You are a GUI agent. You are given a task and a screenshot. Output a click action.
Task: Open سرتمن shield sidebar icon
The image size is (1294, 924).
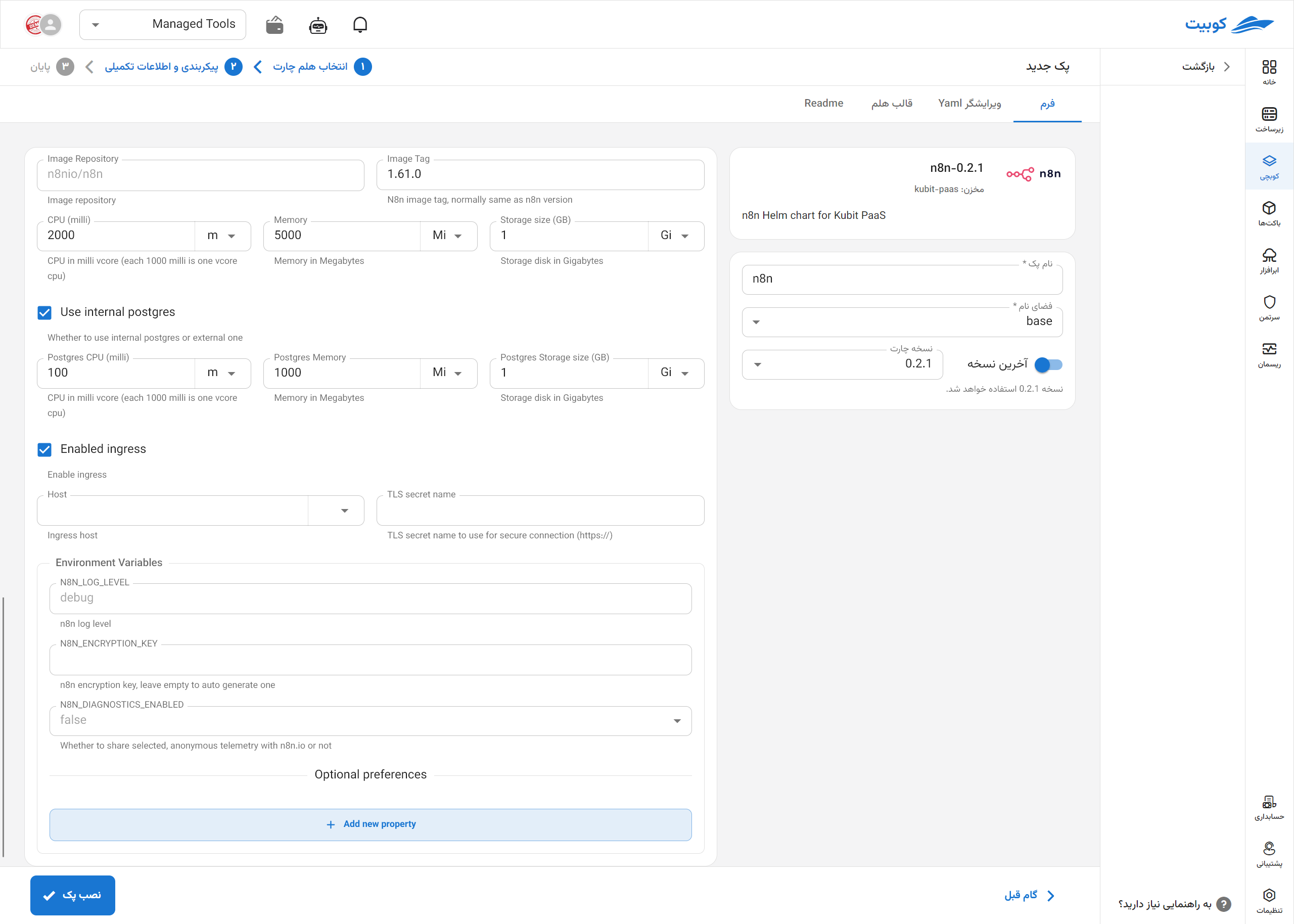click(x=1269, y=308)
